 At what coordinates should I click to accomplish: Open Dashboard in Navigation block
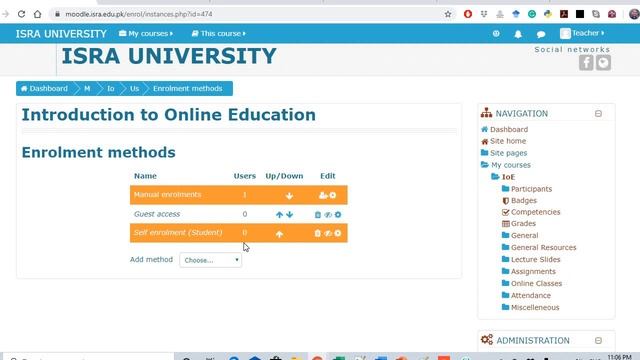coord(509,129)
